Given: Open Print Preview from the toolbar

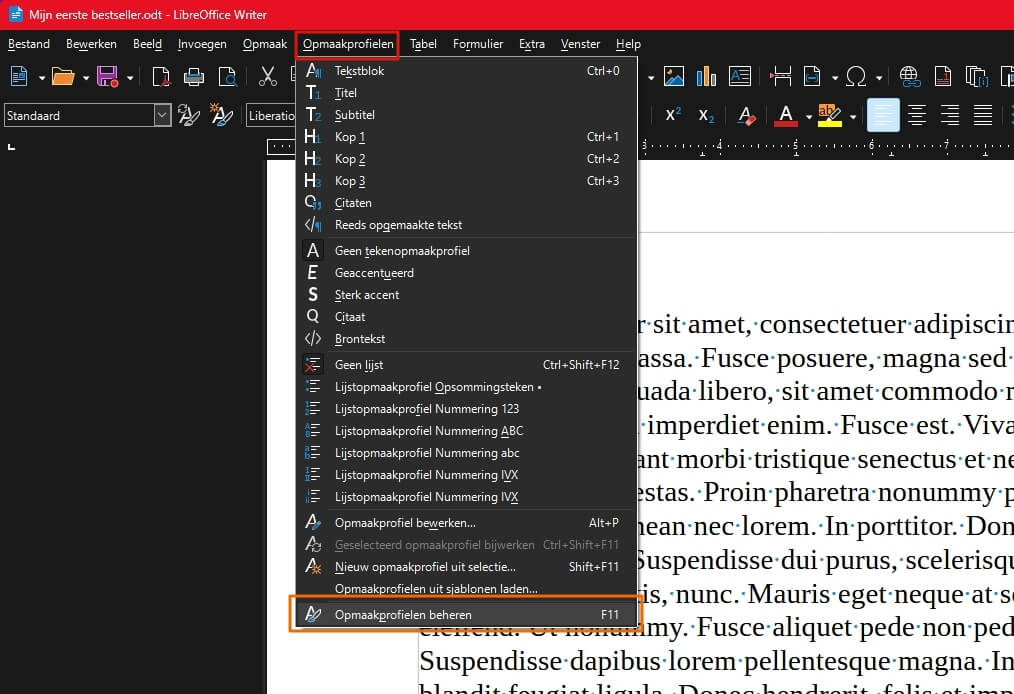Looking at the screenshot, I should (x=228, y=77).
